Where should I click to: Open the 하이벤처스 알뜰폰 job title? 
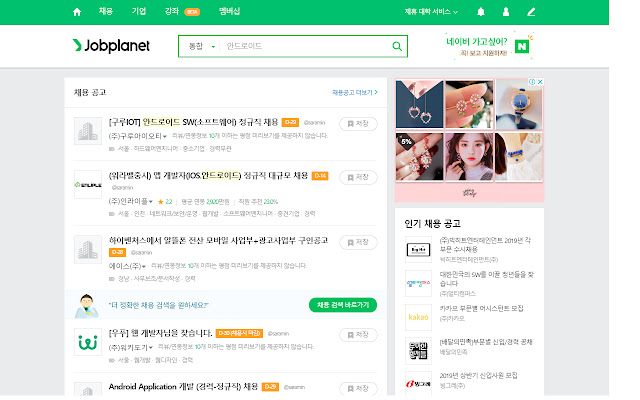218,240
